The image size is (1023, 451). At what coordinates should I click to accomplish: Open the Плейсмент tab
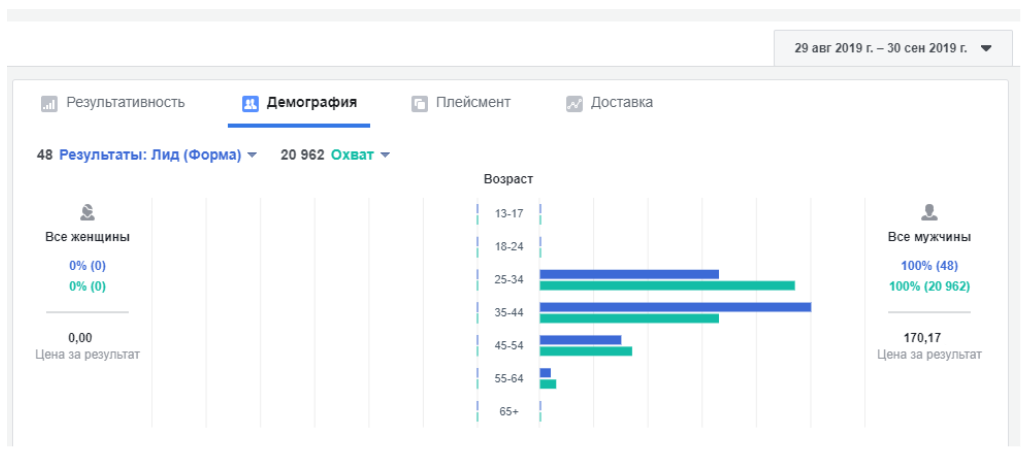pyautogui.click(x=472, y=102)
